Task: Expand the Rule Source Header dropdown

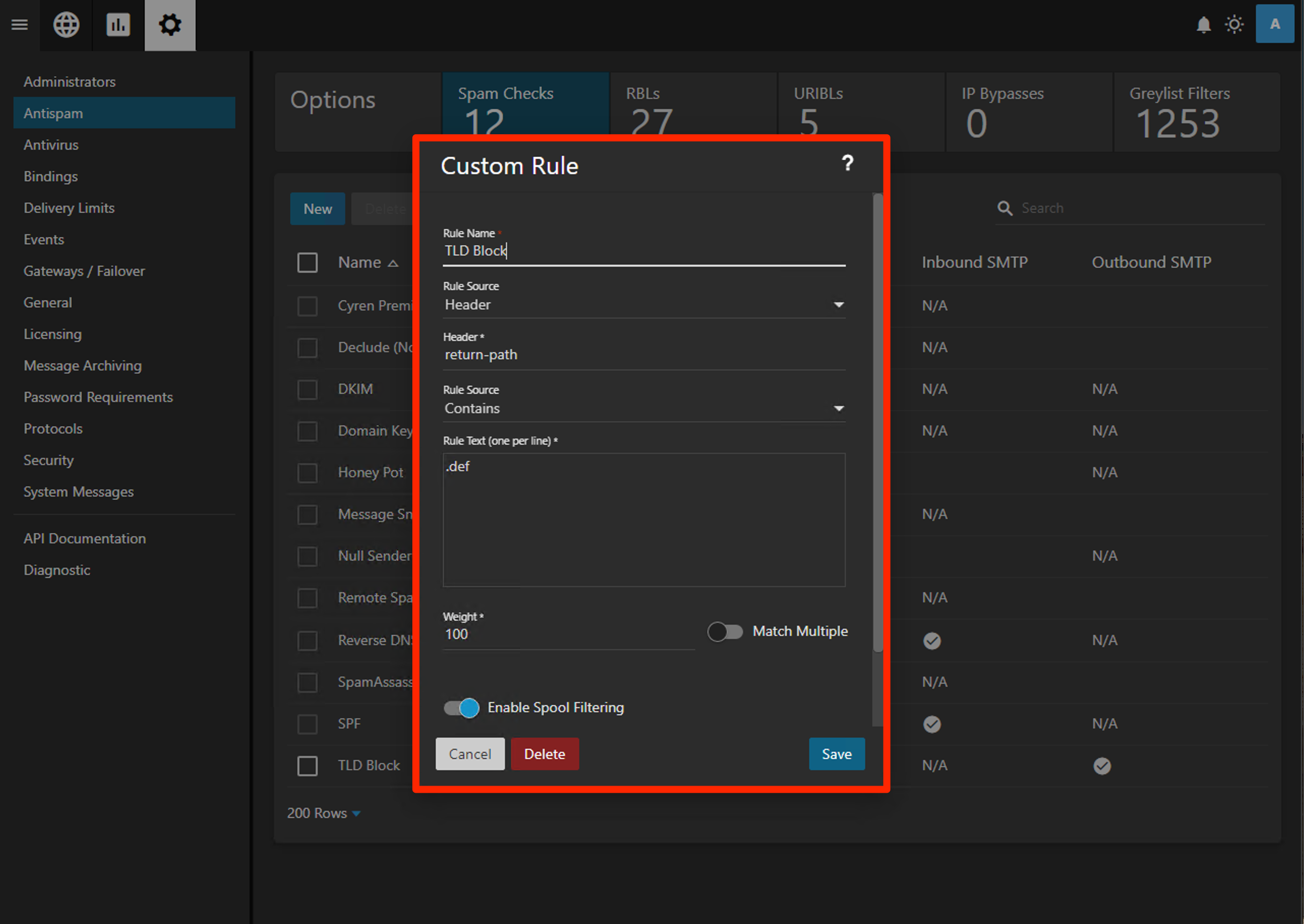Action: [x=643, y=305]
